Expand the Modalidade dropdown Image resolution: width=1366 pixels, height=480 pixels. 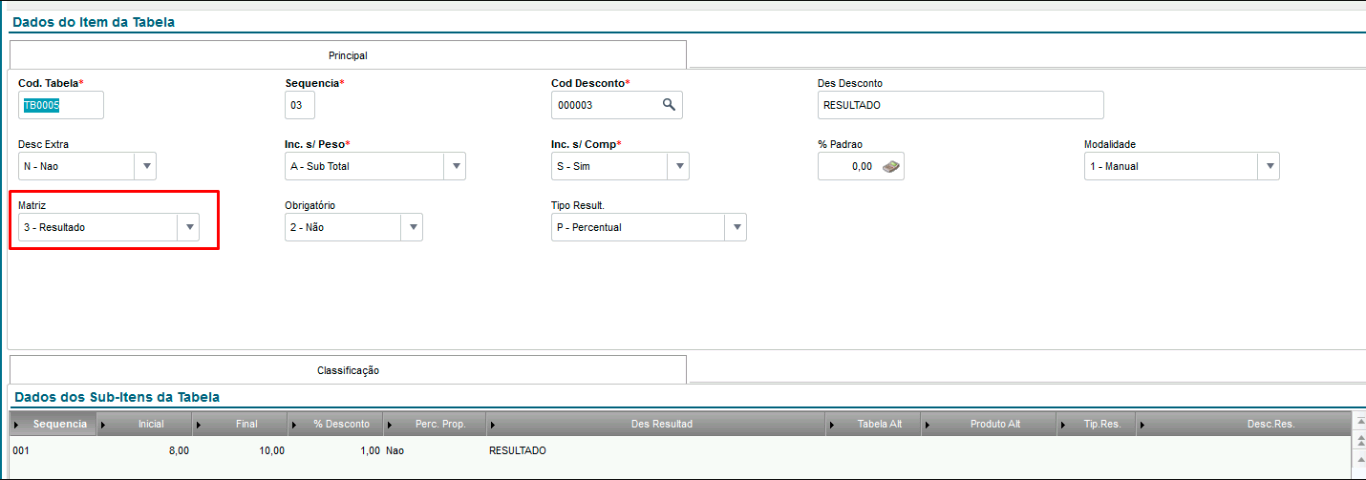pyautogui.click(x=1268, y=166)
